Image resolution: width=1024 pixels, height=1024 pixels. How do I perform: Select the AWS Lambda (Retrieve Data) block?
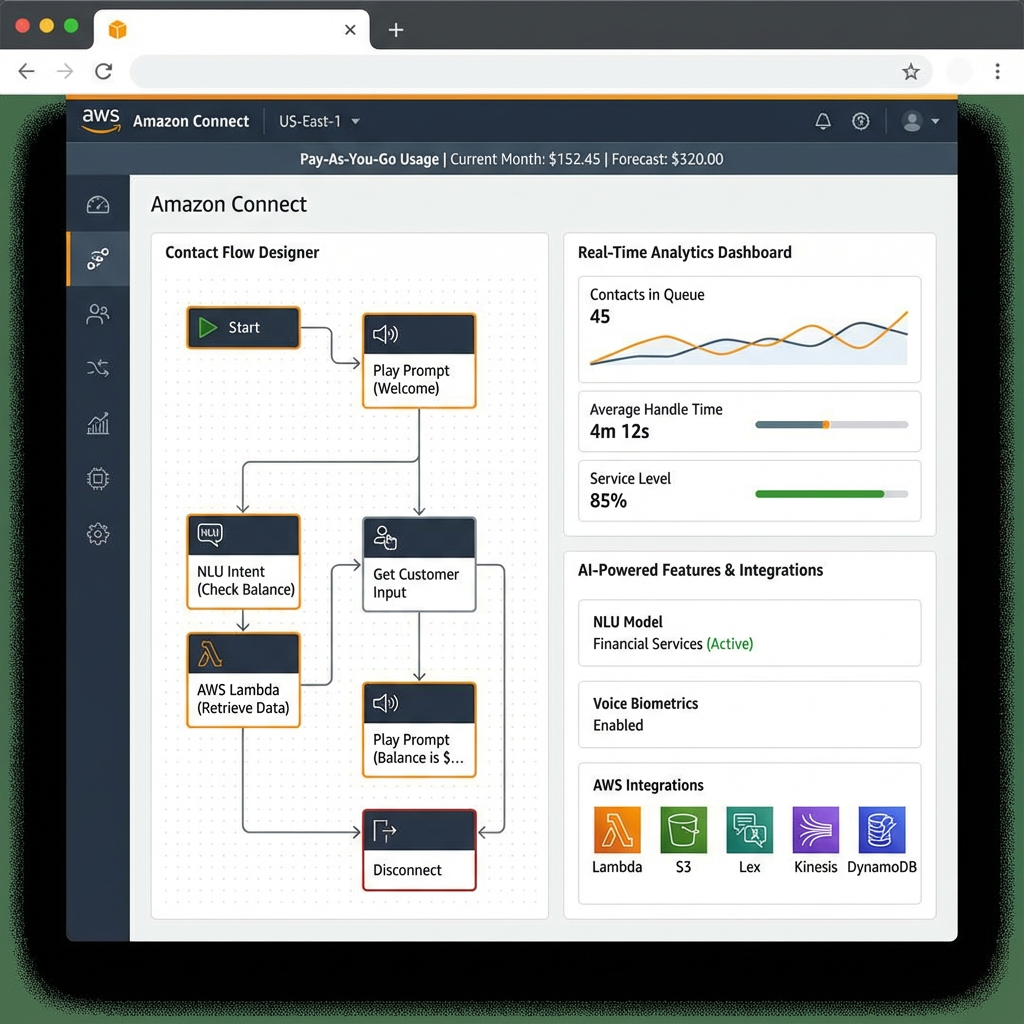coord(244,680)
